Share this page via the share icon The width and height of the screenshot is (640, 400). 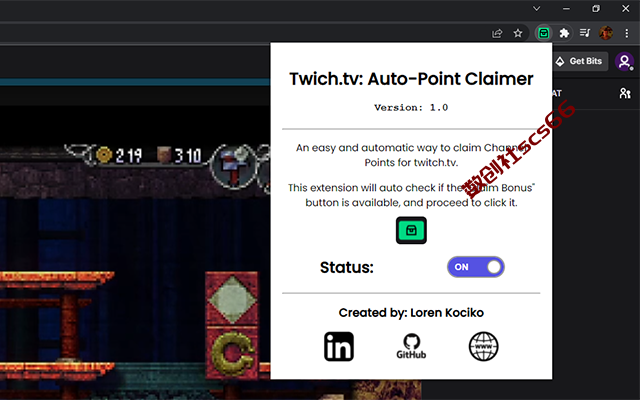497,33
